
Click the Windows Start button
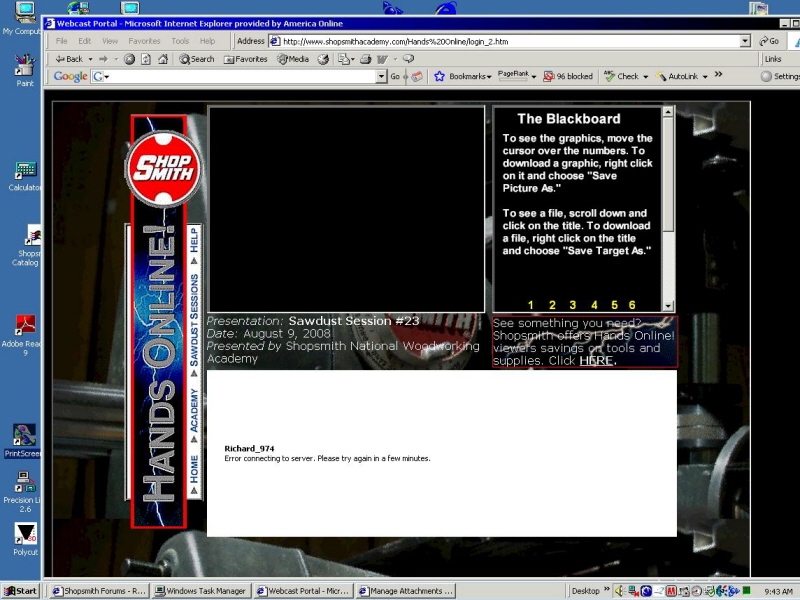(x=20, y=591)
